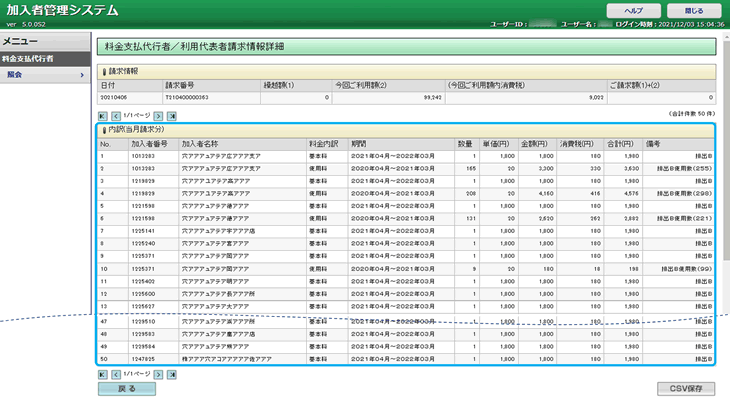Click the vertical scrollbar on the right edge
The image size is (730, 401).
coord(726,148)
